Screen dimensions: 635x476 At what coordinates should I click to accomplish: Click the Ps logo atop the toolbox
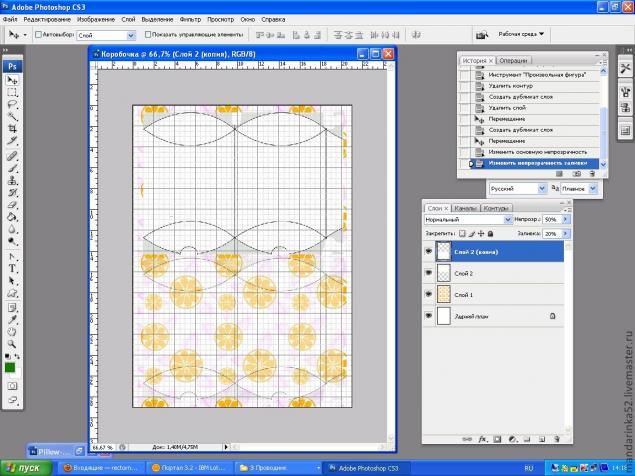13,66
